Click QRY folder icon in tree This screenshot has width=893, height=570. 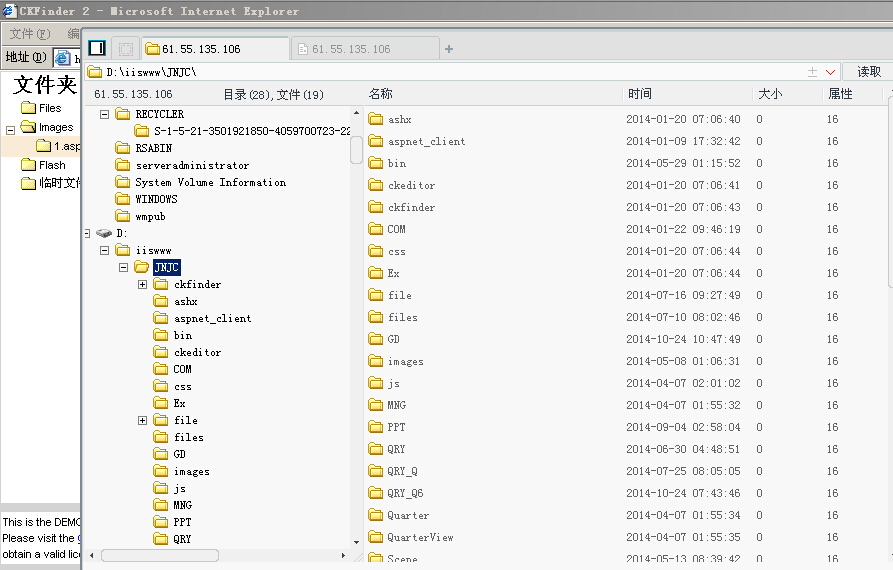click(161, 539)
